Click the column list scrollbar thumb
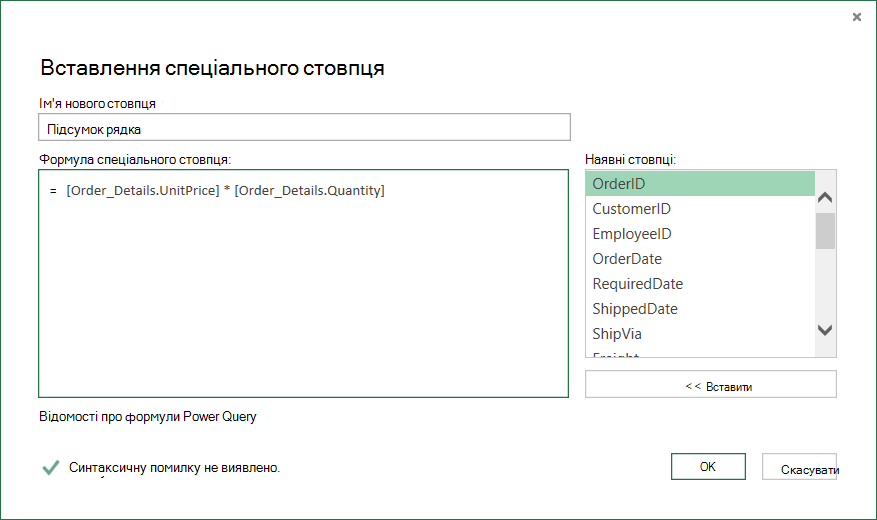The height and width of the screenshot is (520, 877). tap(825, 230)
